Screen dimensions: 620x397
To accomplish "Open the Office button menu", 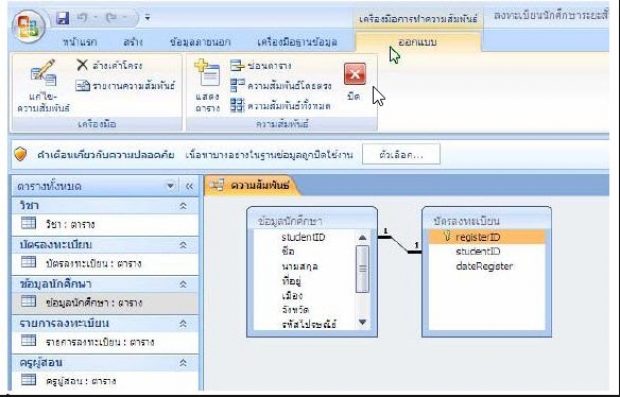I will click(28, 27).
